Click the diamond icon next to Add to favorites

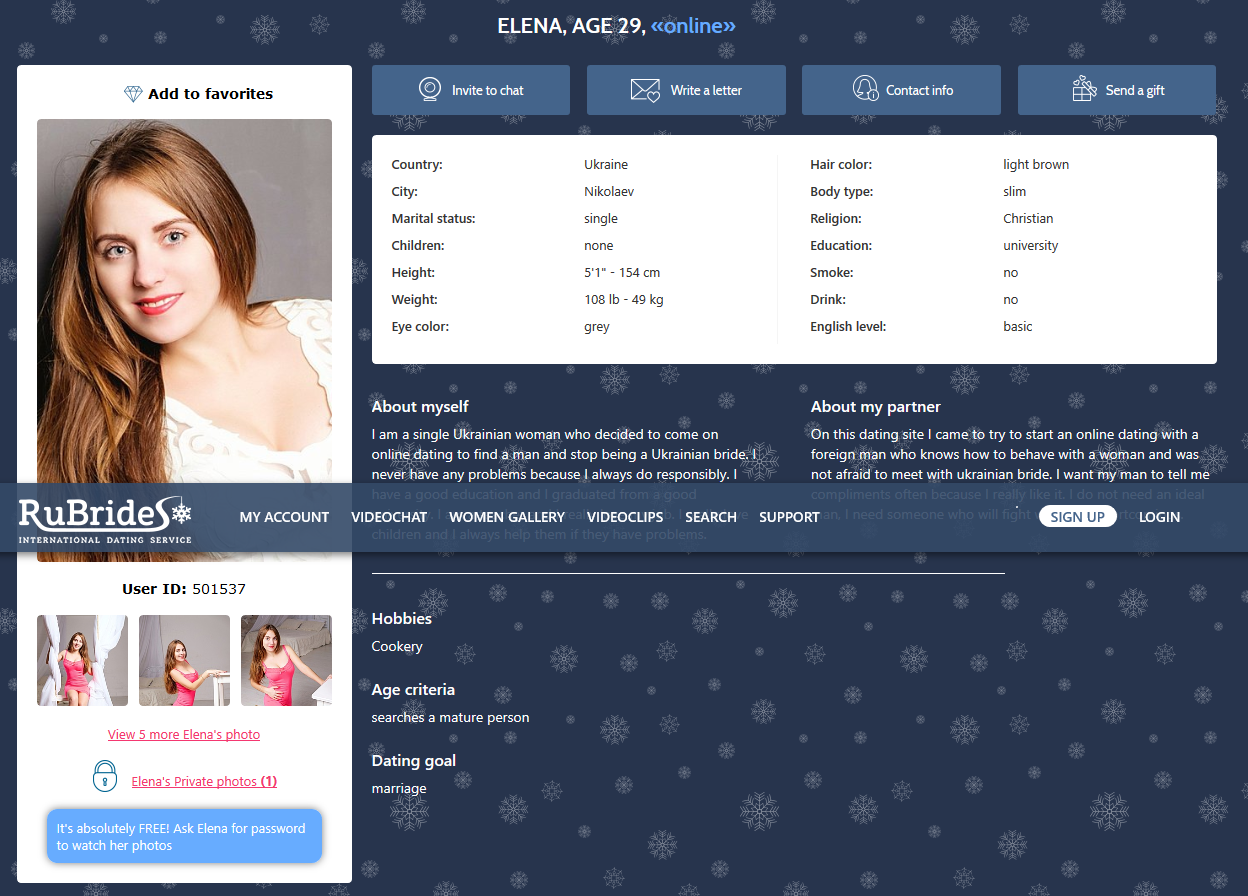131,93
